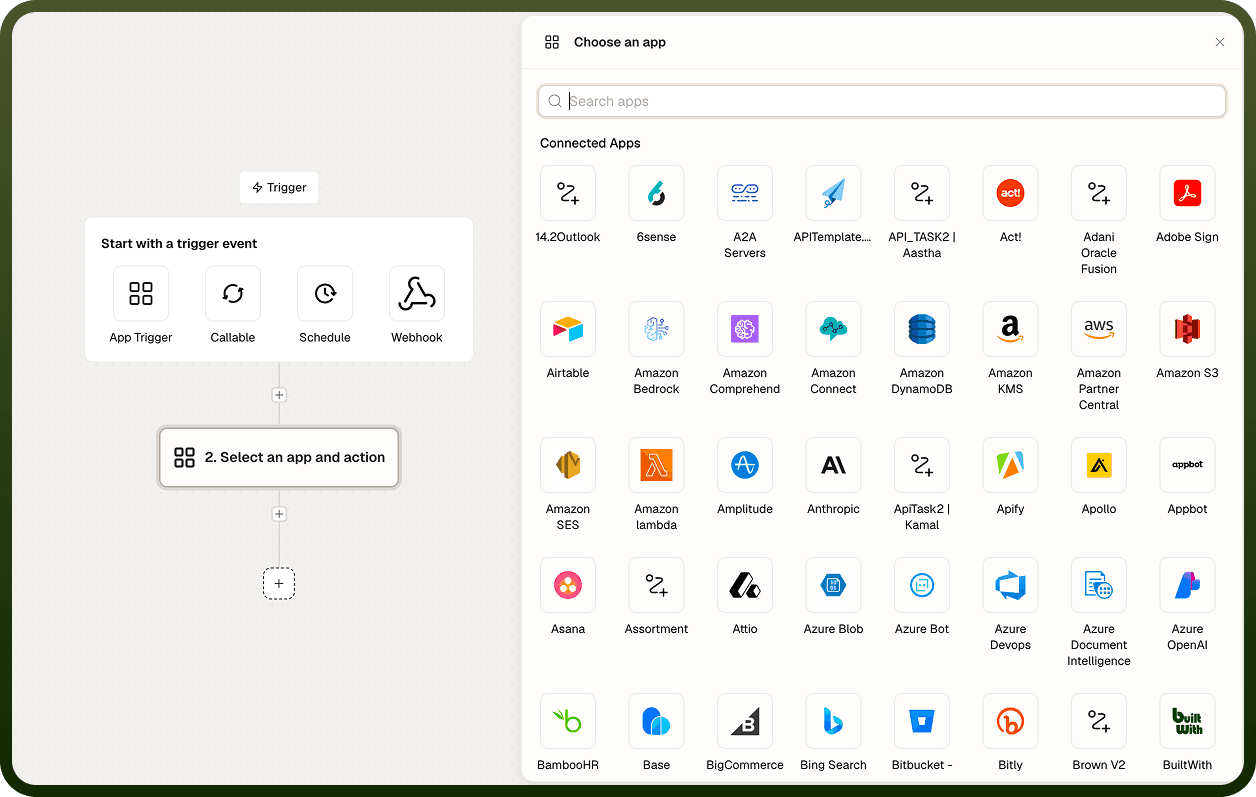Select Adani Oracle Fusion app
1256x797 pixels.
click(1099, 193)
